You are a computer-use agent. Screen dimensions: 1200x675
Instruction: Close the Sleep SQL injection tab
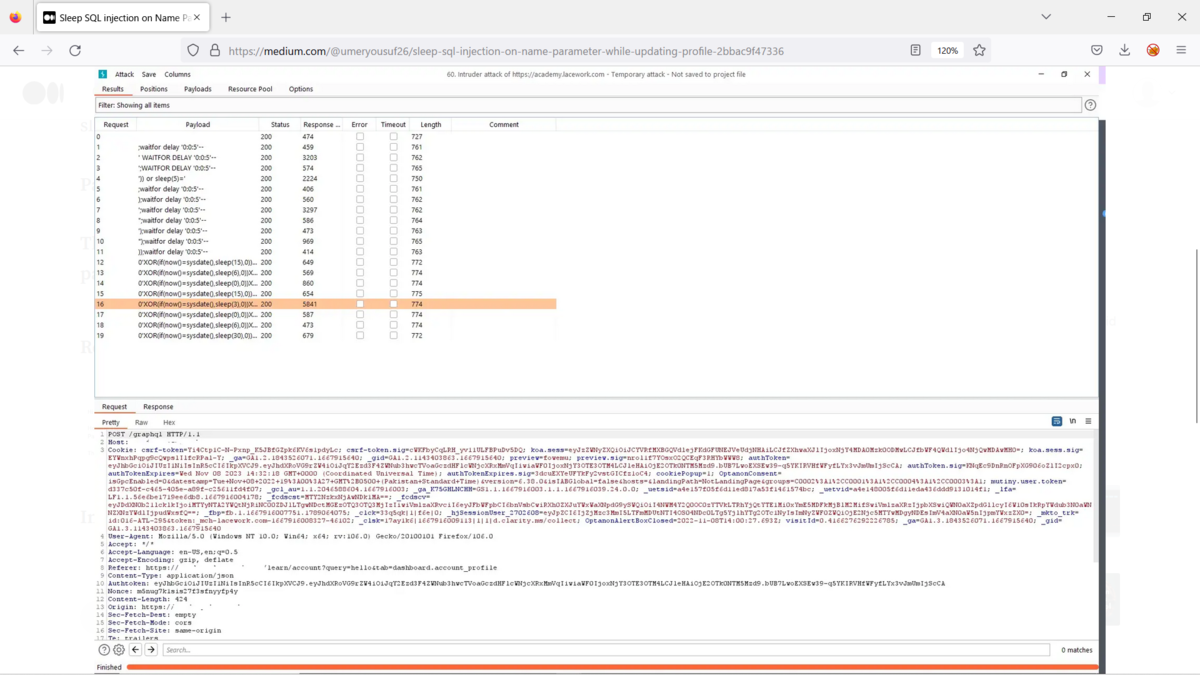[197, 17]
